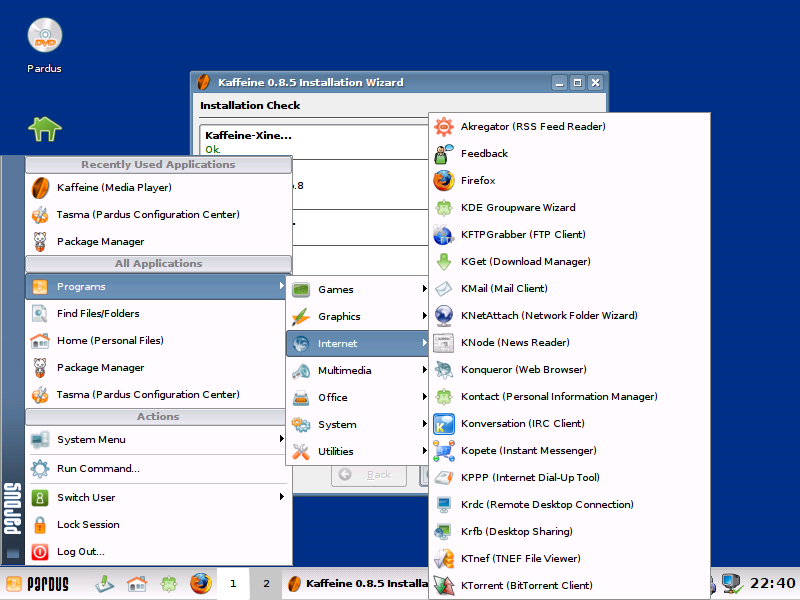Click the Pardus start menu button
The height and width of the screenshot is (600, 800).
click(37, 584)
